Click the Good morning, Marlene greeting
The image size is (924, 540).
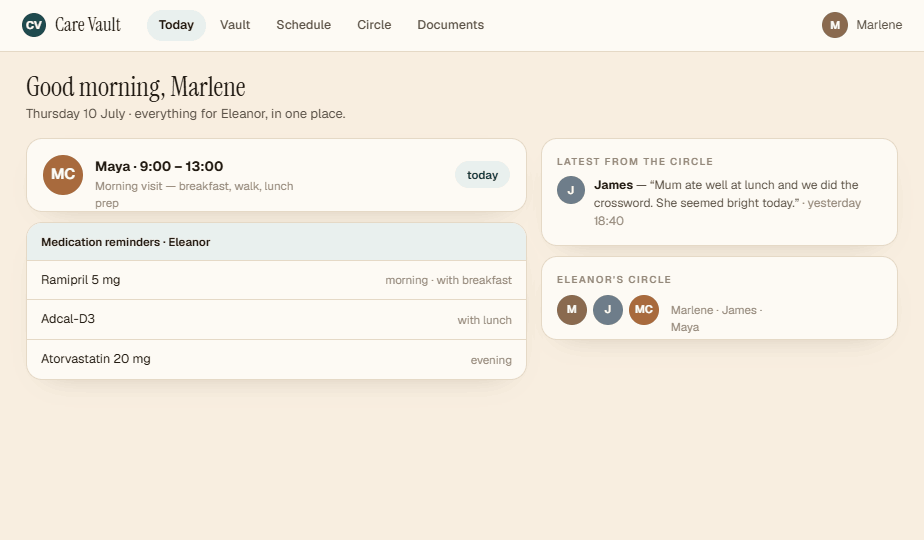tap(136, 87)
